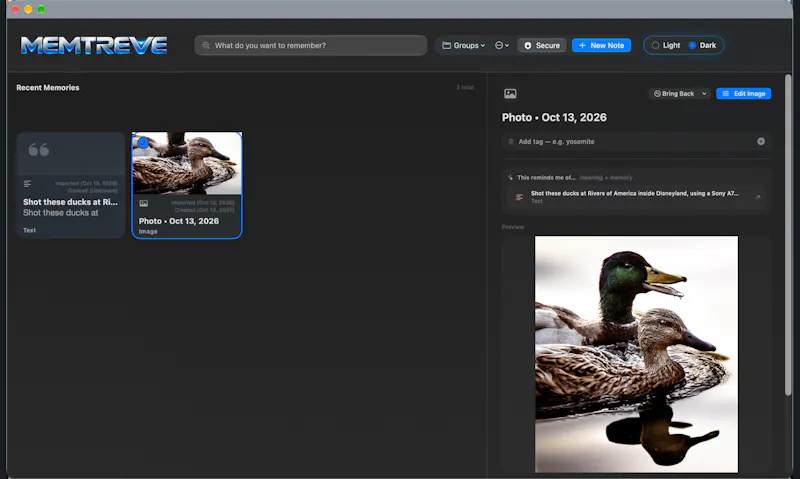Screen dimensions: 800x479
Task: Click the shield icon in Secure
Action: [x=528, y=45]
